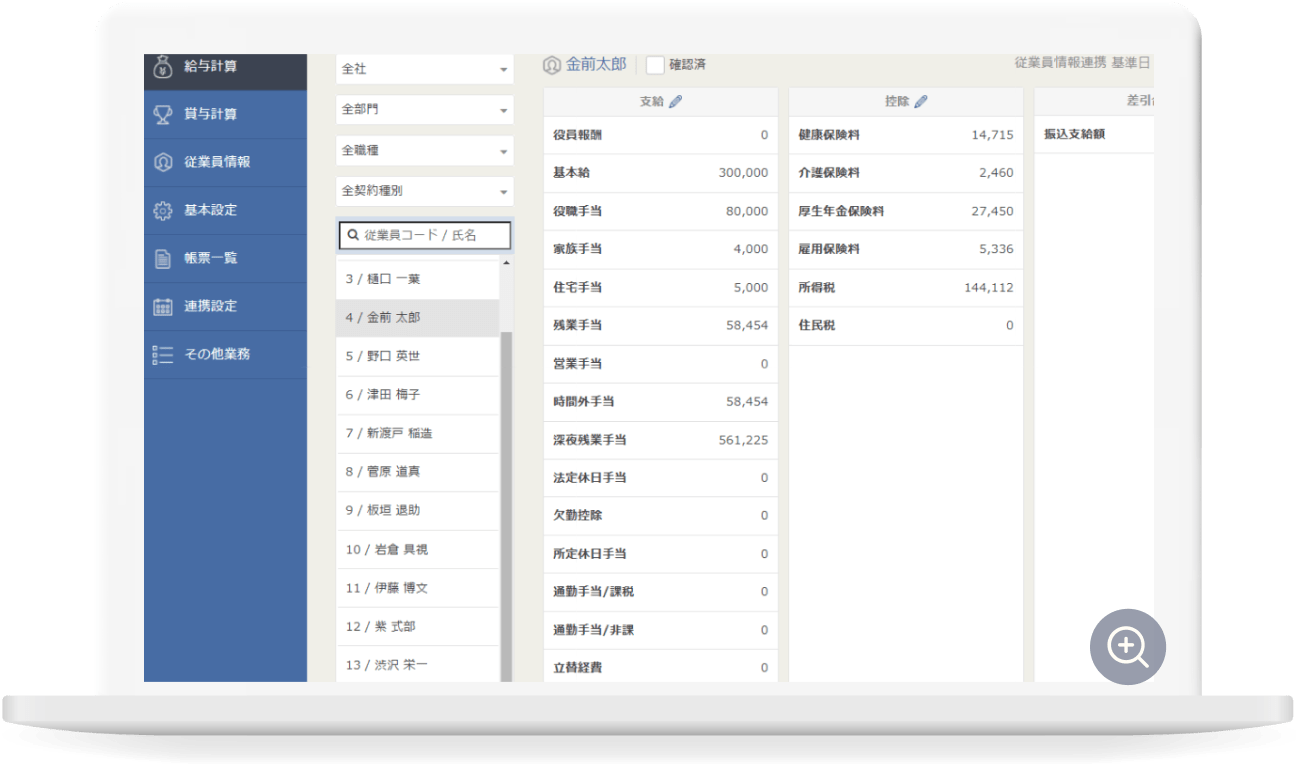Click the 従業員情報 person icon
Image resolution: width=1296 pixels, height=764 pixels.
[163, 162]
